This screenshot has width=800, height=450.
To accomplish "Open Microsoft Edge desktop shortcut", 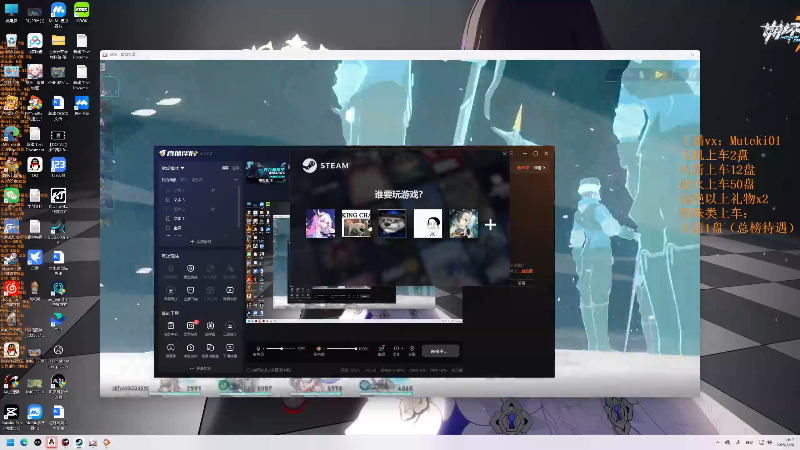I will coord(11,136).
